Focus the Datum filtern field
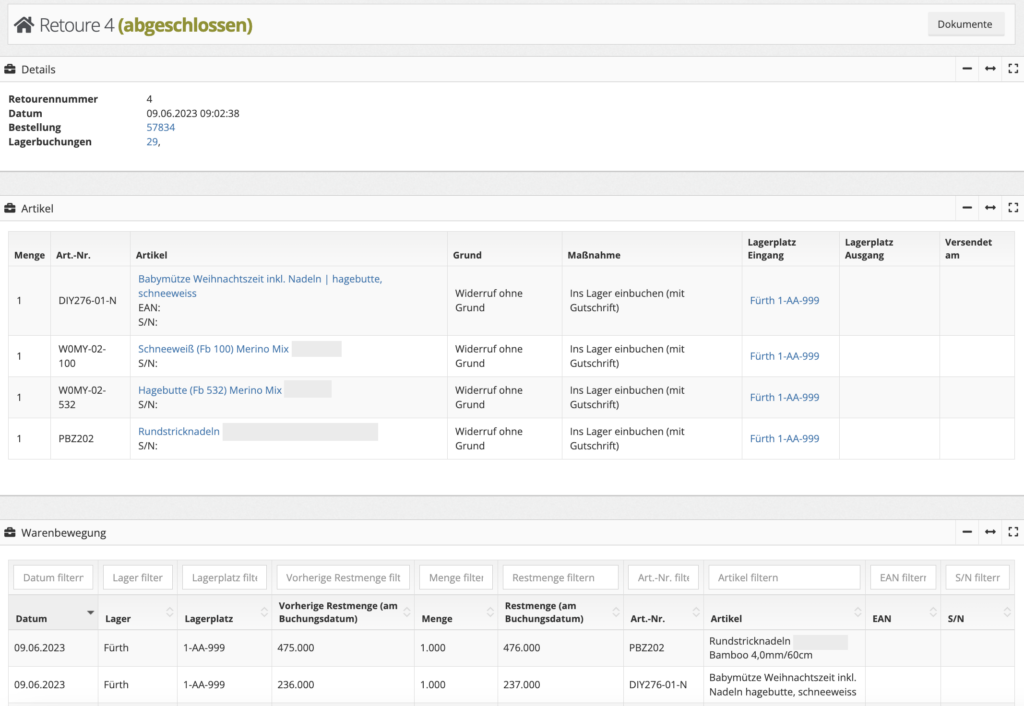 pos(53,577)
